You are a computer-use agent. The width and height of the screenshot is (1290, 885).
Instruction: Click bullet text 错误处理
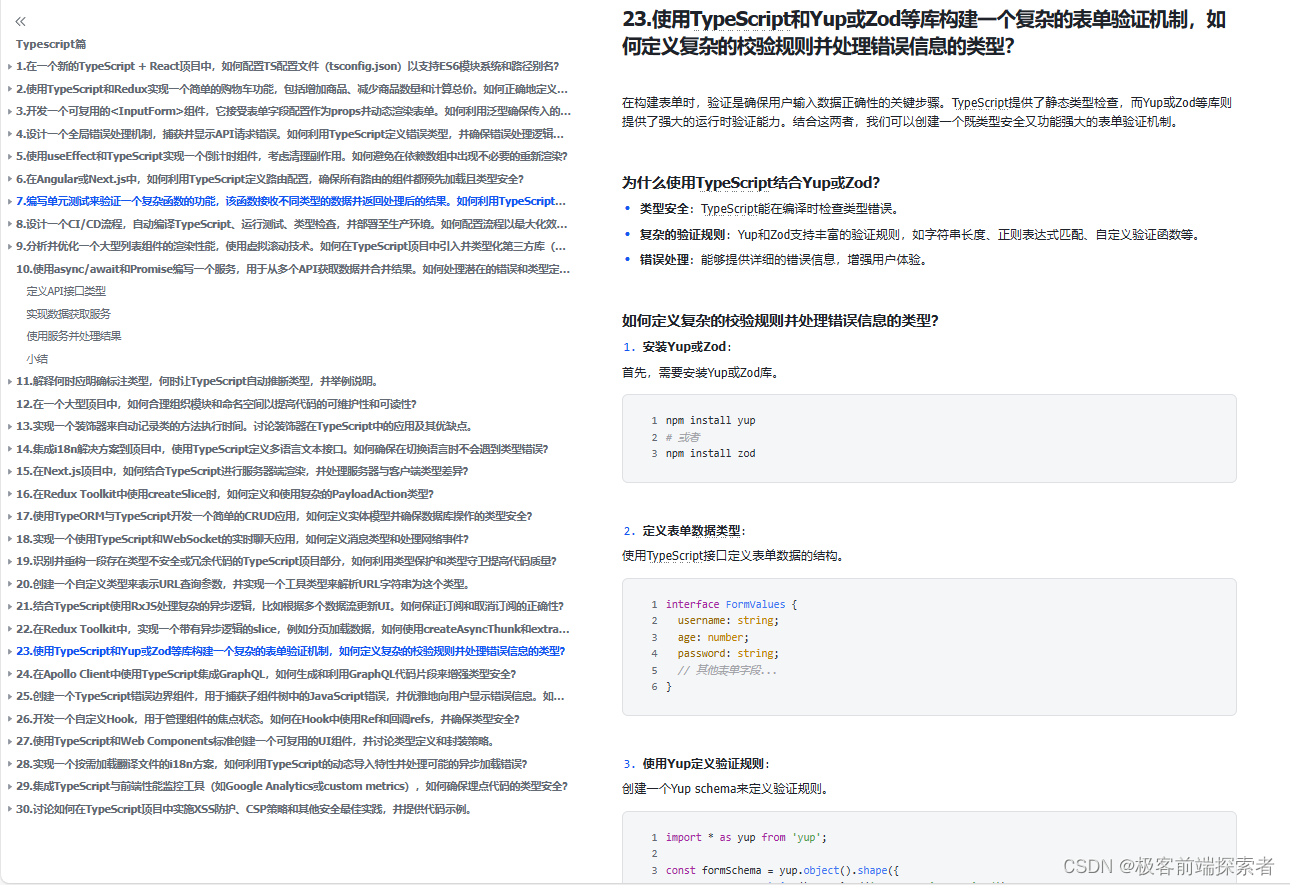pos(667,260)
